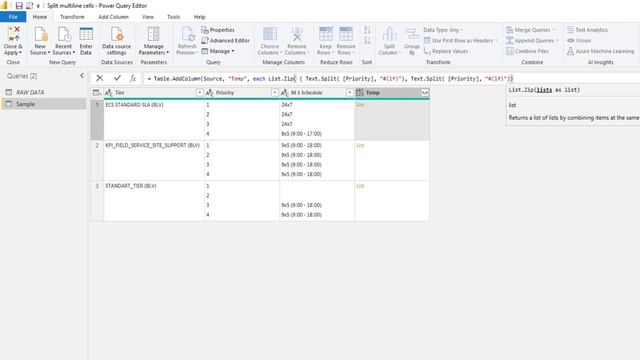Switch to the Add Column tab
This screenshot has width=640, height=360.
[113, 17]
